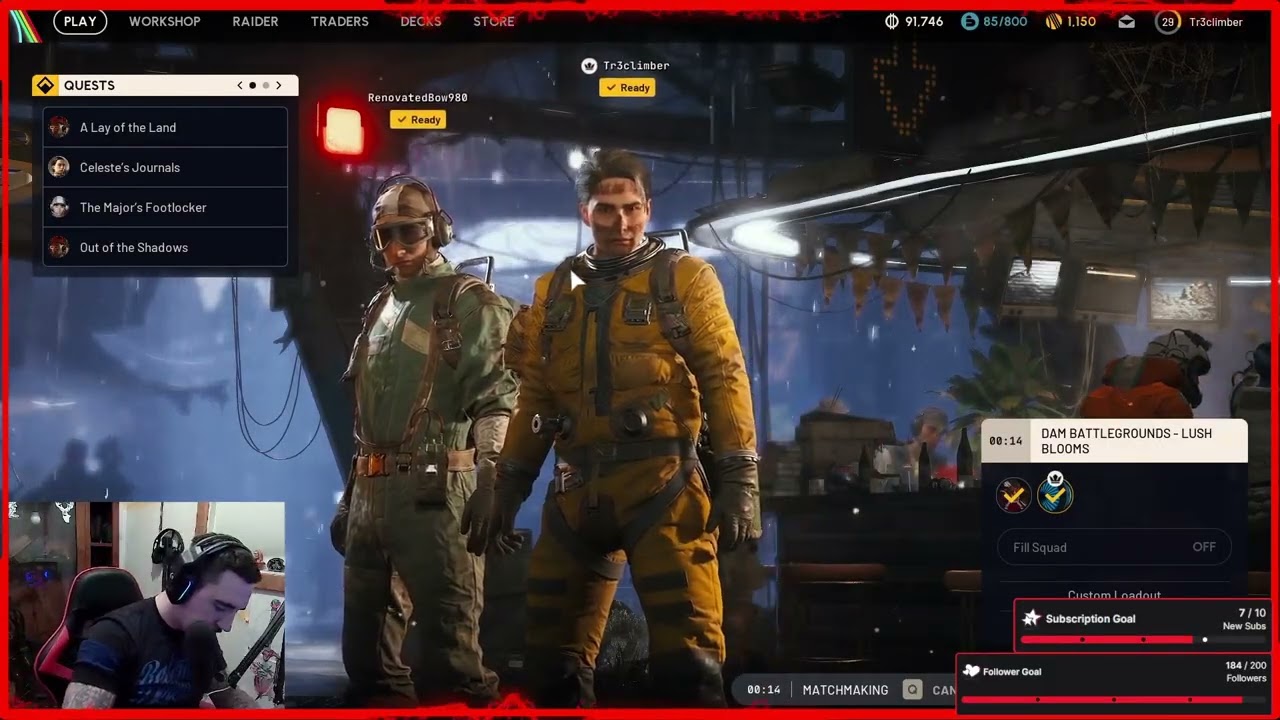Click the coin currency icon beside 91,746

pos(892,21)
